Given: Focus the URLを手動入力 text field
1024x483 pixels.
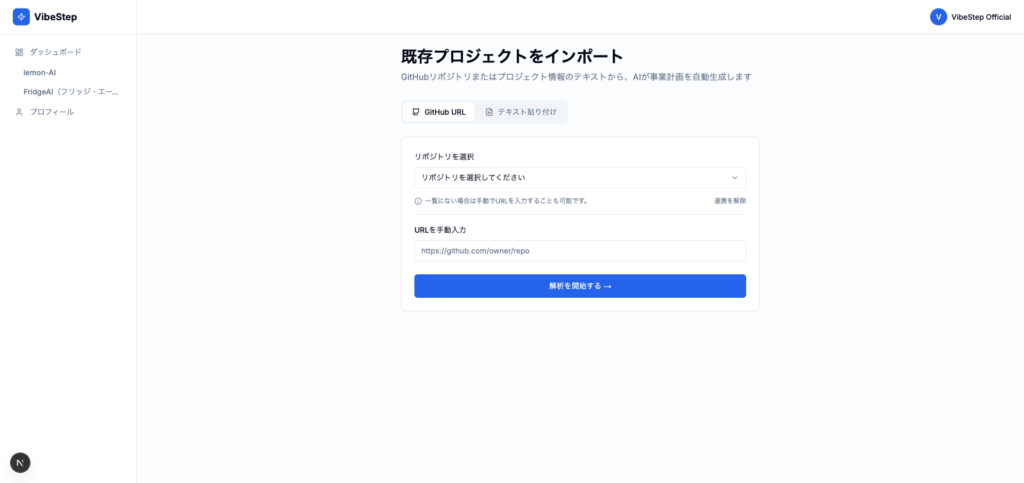Looking at the screenshot, I should click(x=579, y=251).
